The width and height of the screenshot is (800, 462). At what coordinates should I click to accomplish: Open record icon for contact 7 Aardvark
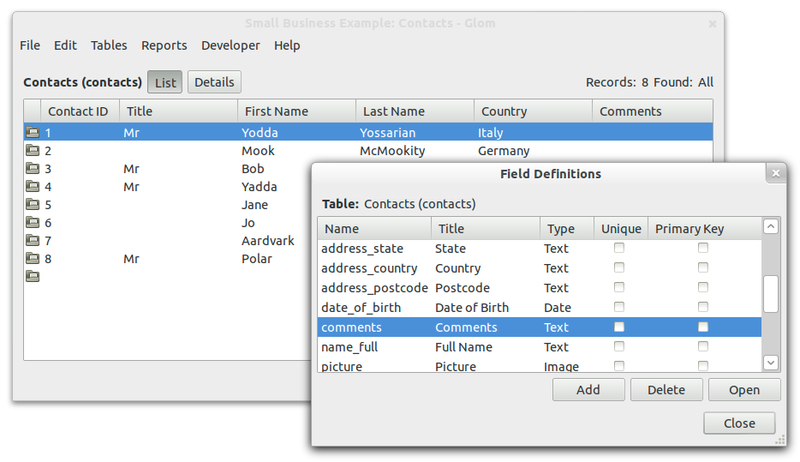pyautogui.click(x=33, y=240)
